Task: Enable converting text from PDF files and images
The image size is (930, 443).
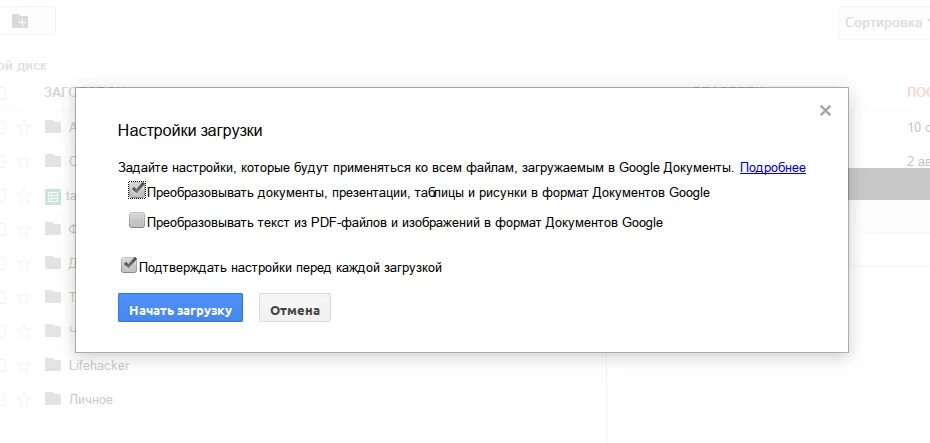Action: coord(136,221)
